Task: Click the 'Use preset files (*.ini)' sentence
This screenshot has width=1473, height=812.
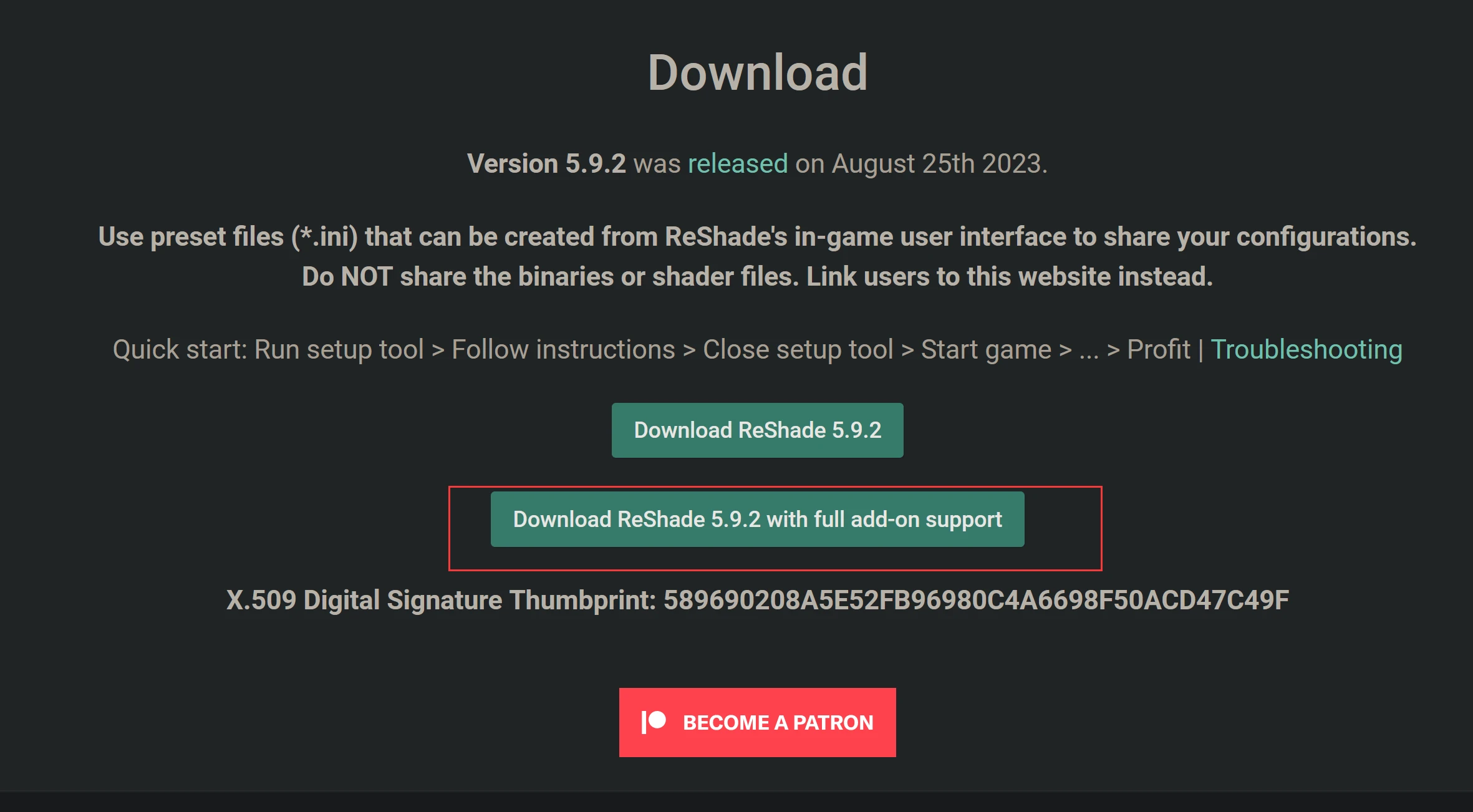Action: (x=758, y=237)
